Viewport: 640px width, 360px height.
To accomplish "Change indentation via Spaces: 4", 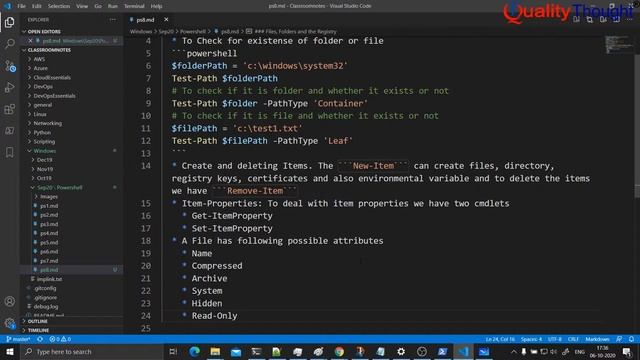I will coord(531,339).
